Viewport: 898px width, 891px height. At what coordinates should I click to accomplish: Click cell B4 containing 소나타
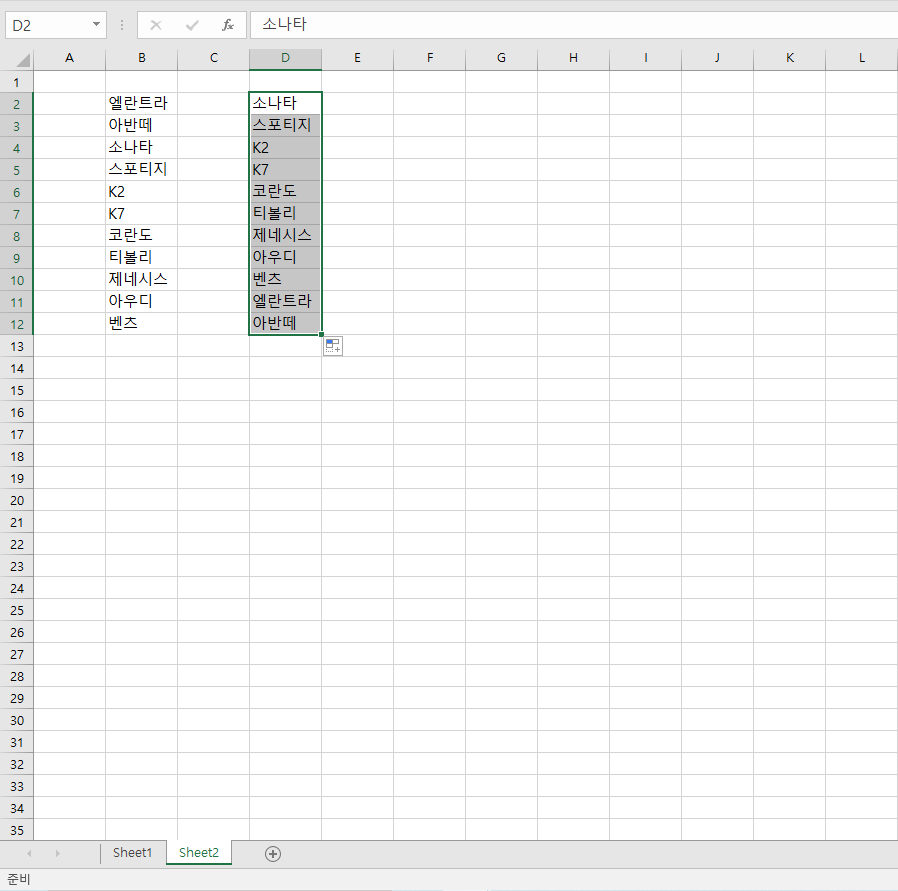[141, 148]
